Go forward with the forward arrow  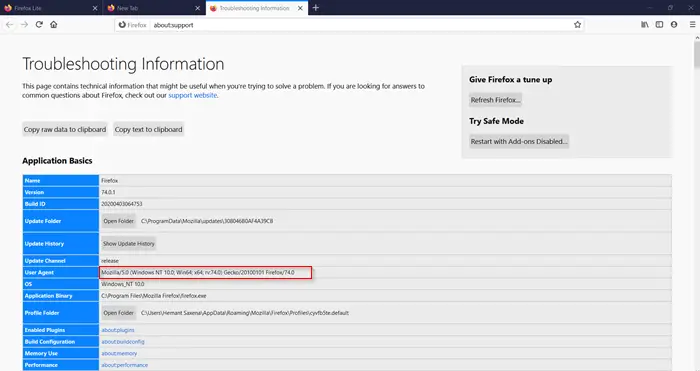click(x=25, y=25)
